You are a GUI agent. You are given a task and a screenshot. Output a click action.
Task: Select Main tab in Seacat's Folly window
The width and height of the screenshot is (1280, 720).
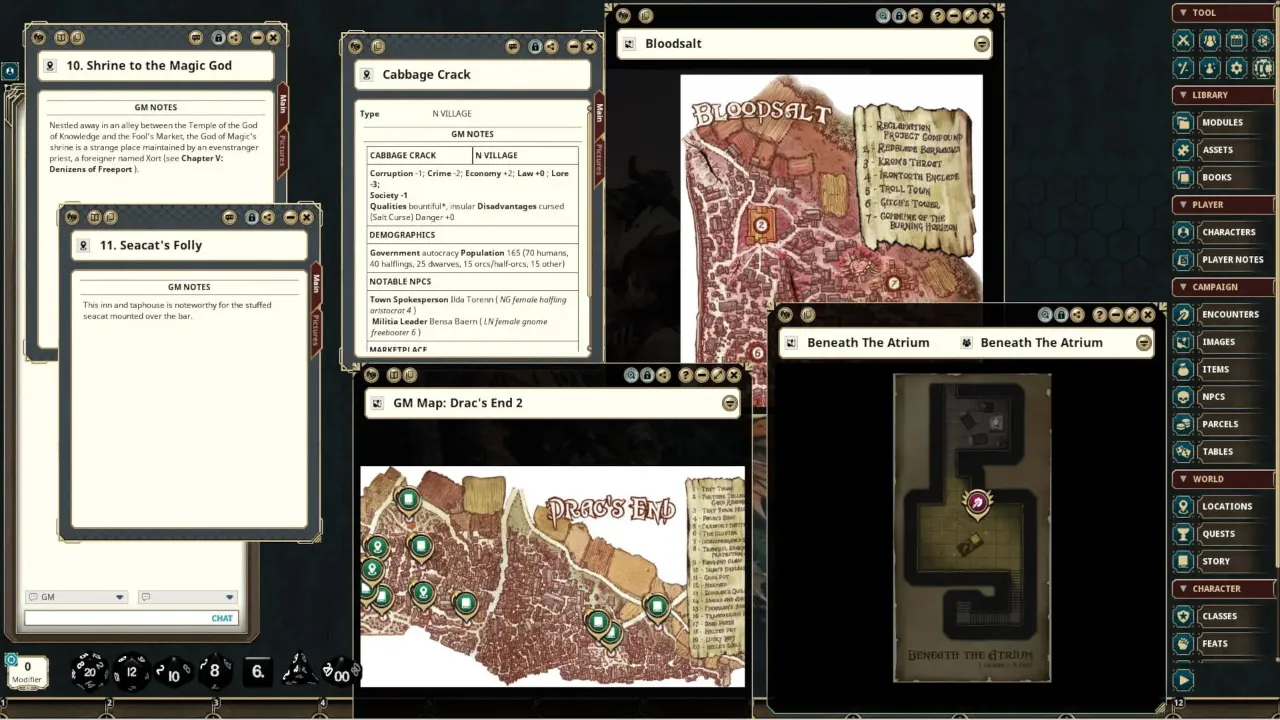coord(316,284)
